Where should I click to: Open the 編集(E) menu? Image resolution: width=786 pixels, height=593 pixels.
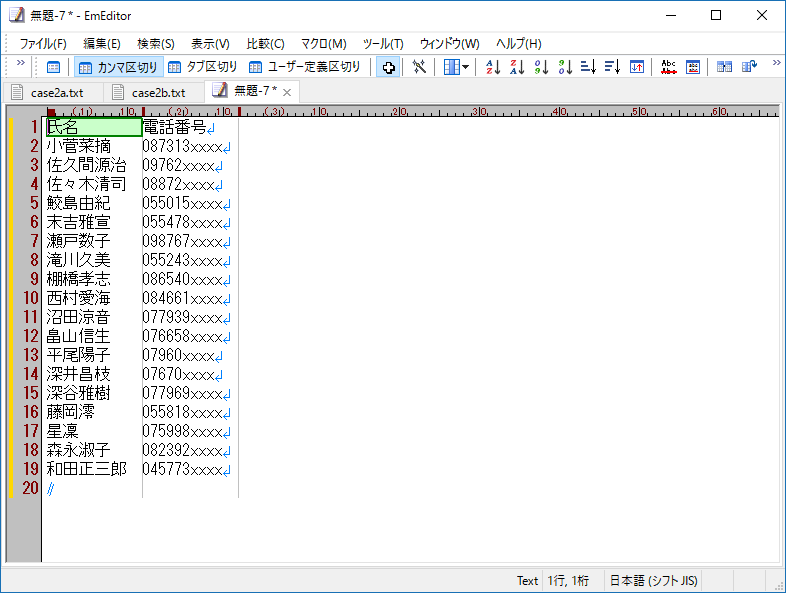click(x=102, y=44)
